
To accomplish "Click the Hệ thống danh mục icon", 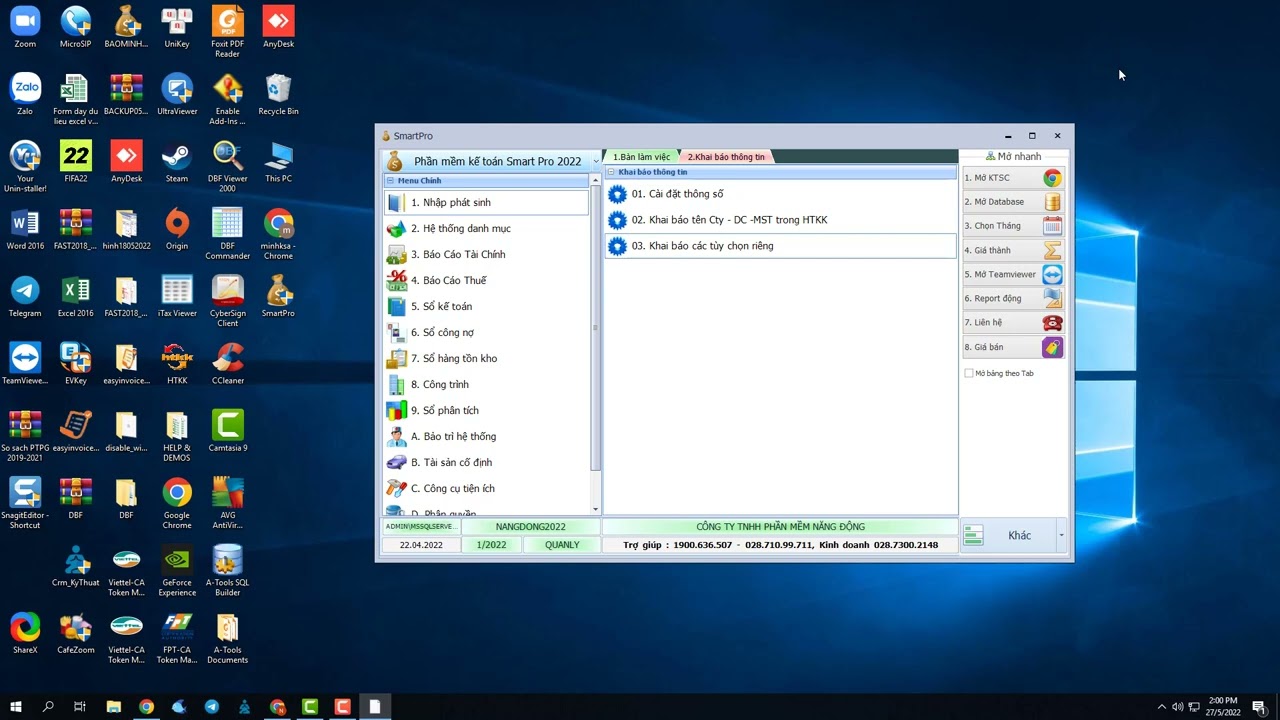I will click(x=396, y=229).
